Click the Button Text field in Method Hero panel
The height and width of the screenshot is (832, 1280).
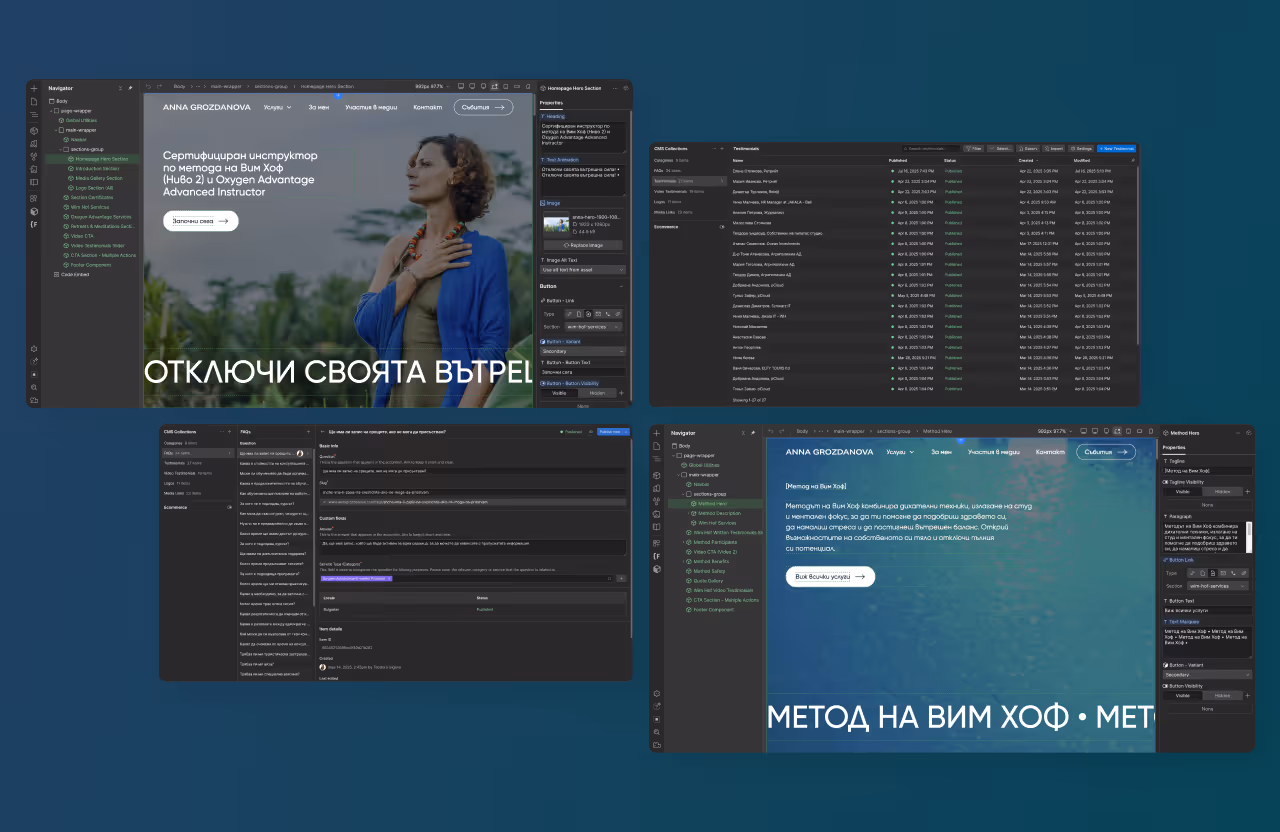point(1207,610)
